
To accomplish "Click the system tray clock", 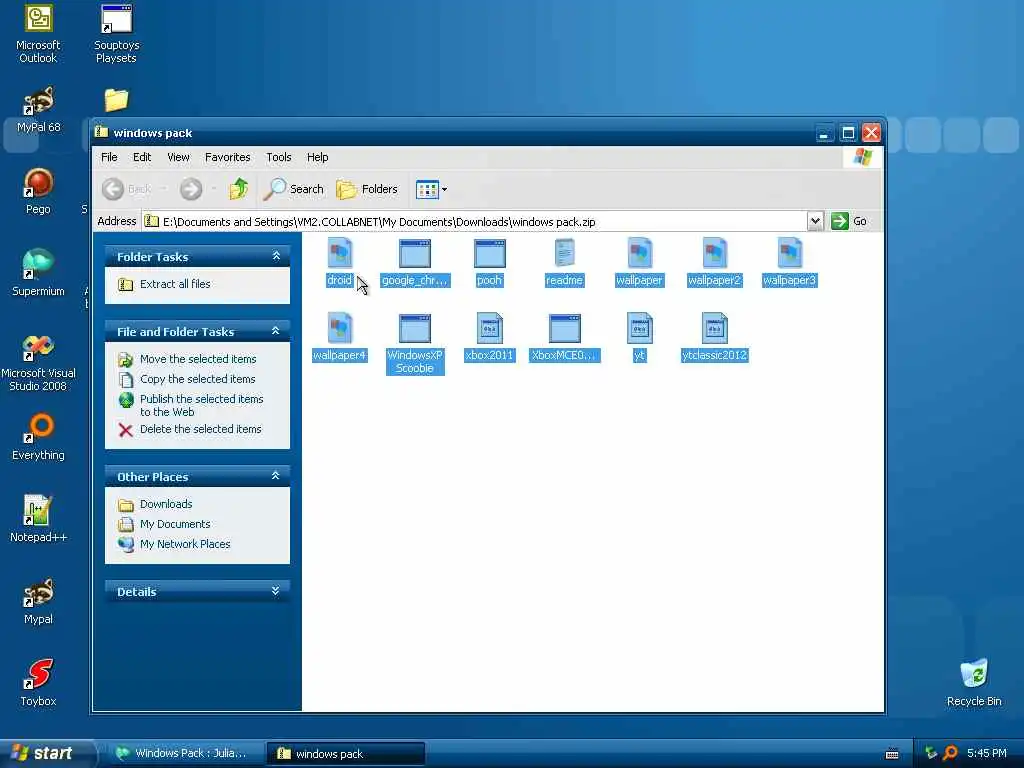I will click(x=986, y=753).
